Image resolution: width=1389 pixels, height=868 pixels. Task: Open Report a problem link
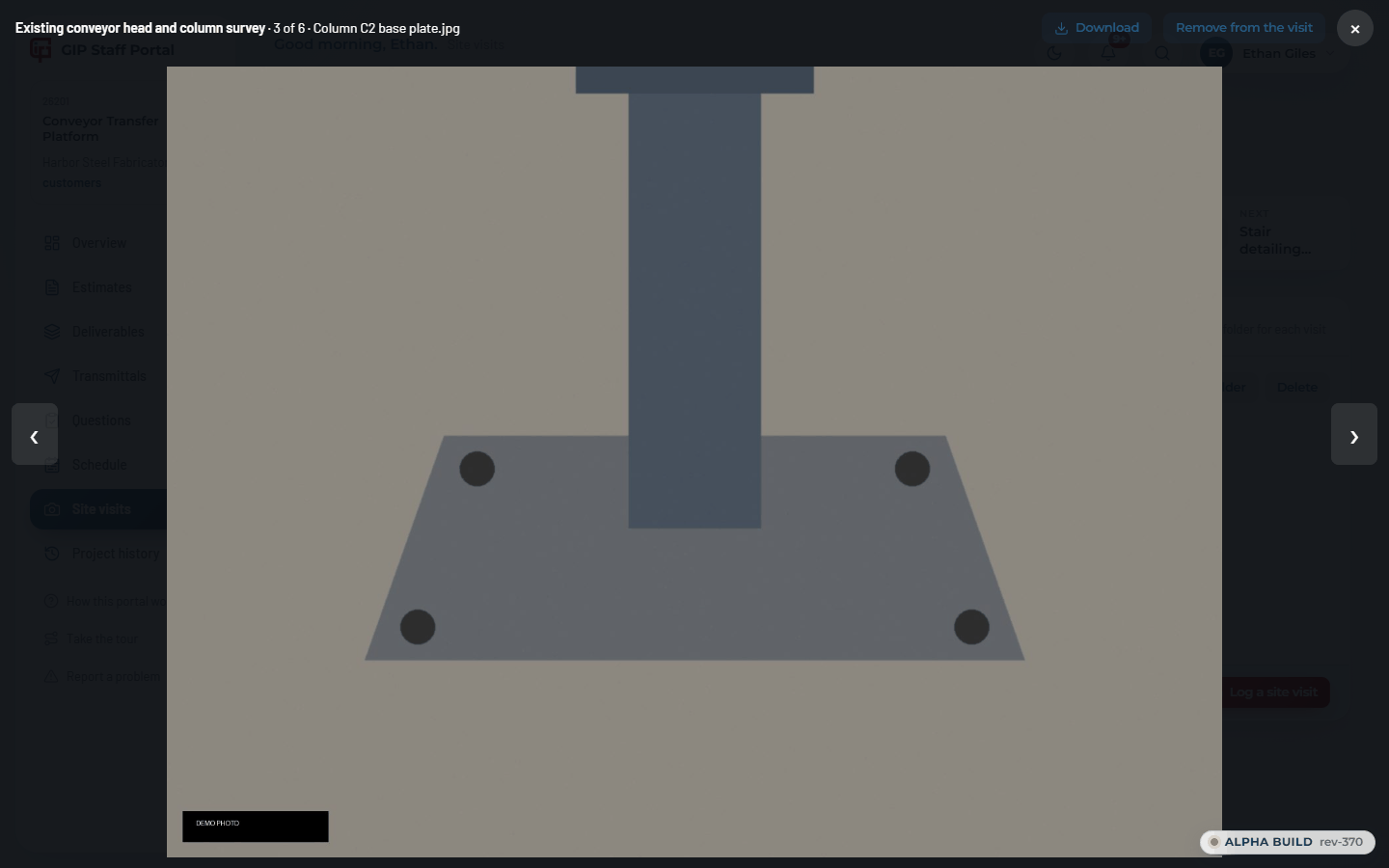tap(104, 676)
